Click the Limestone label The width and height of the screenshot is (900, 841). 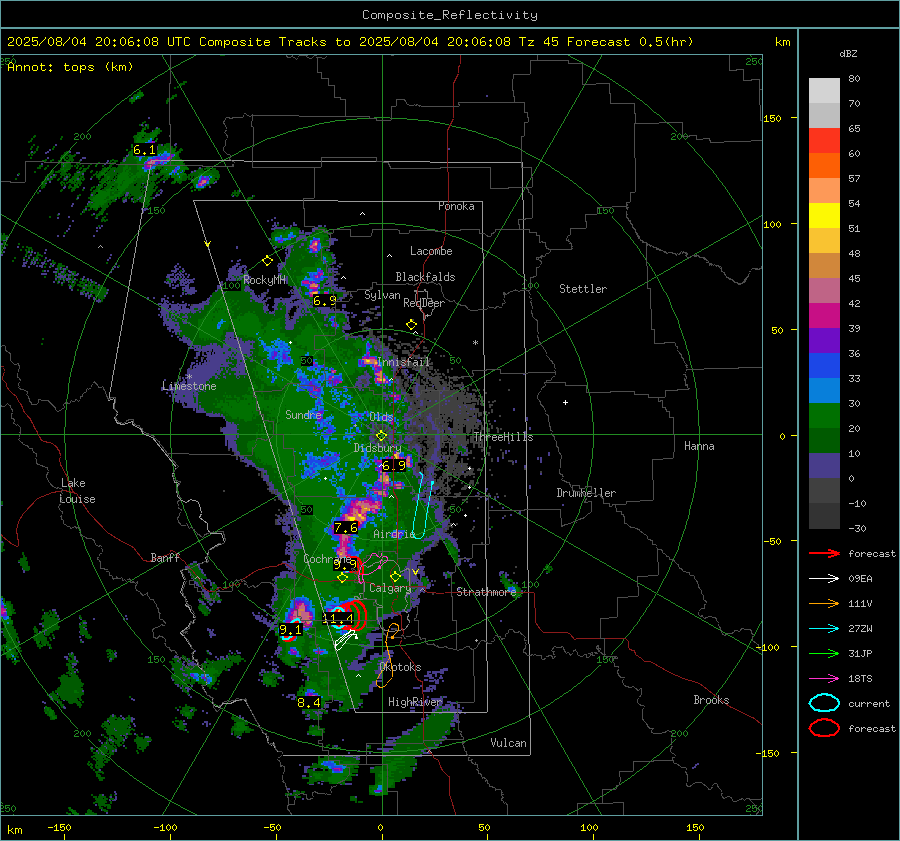point(189,386)
